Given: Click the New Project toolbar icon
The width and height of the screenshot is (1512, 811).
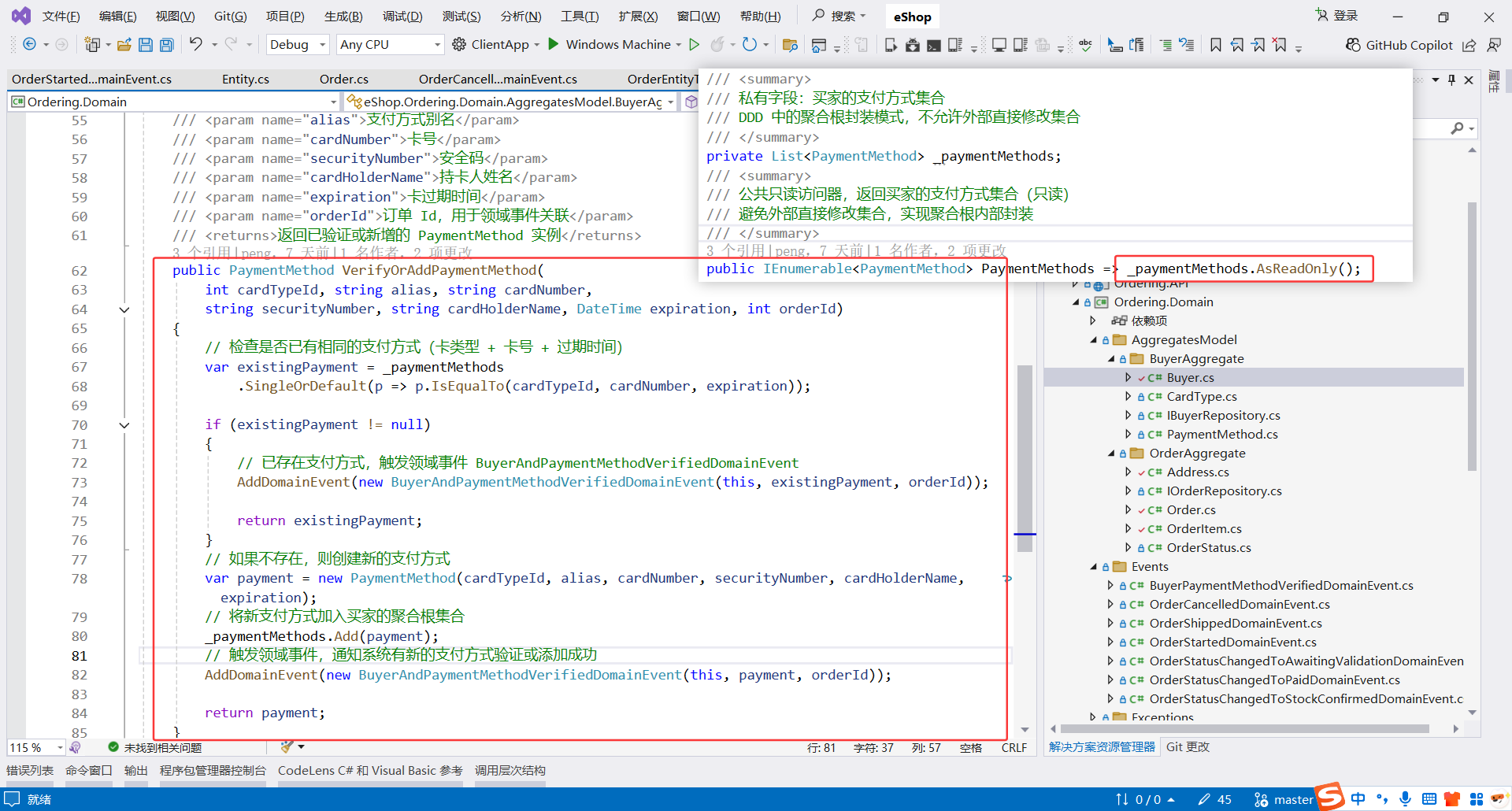Looking at the screenshot, I should point(92,45).
